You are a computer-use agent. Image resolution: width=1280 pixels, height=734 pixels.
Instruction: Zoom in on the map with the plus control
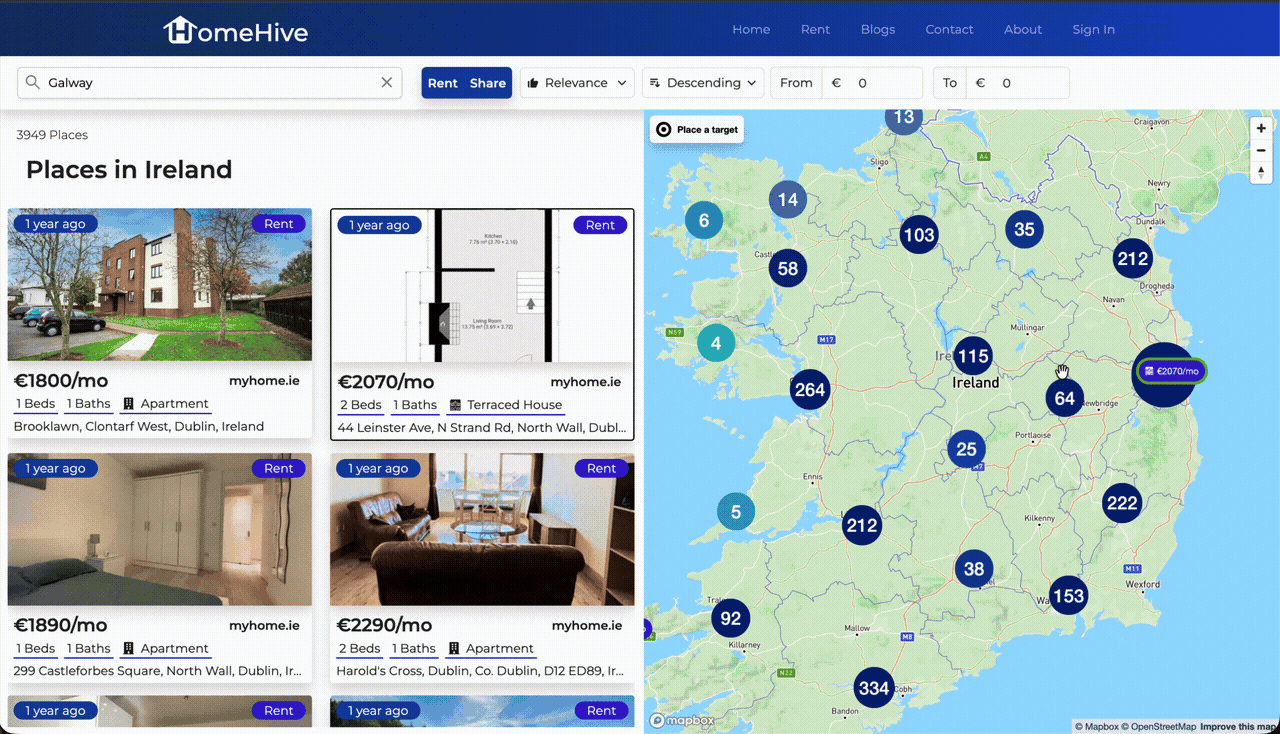coord(1261,128)
